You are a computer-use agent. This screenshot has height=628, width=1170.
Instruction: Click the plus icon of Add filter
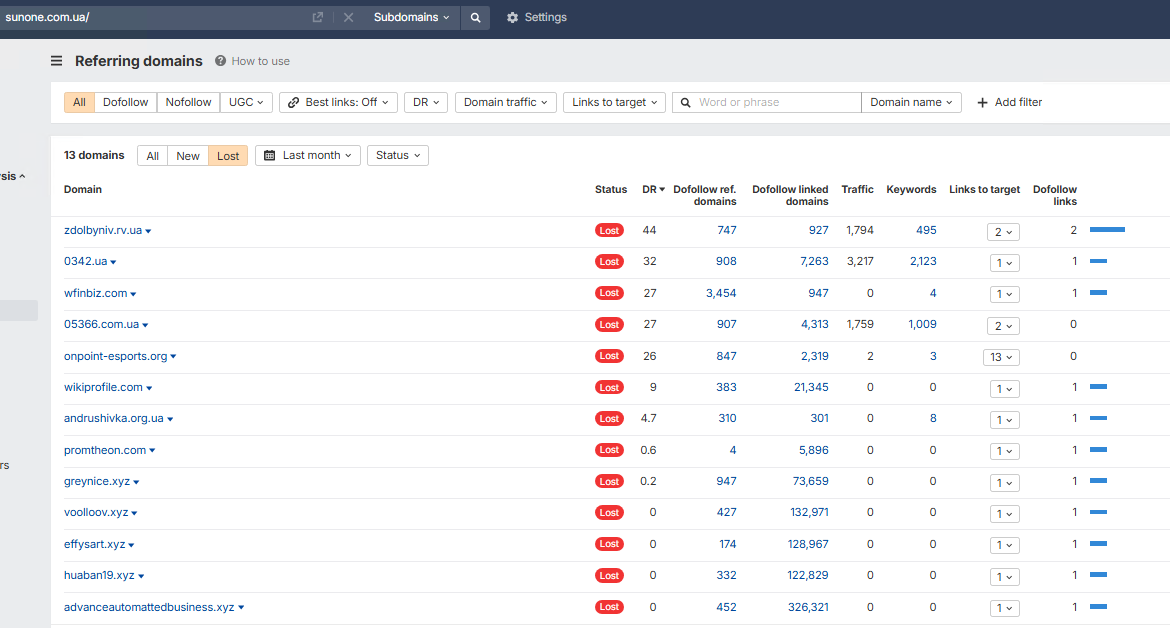tap(982, 102)
